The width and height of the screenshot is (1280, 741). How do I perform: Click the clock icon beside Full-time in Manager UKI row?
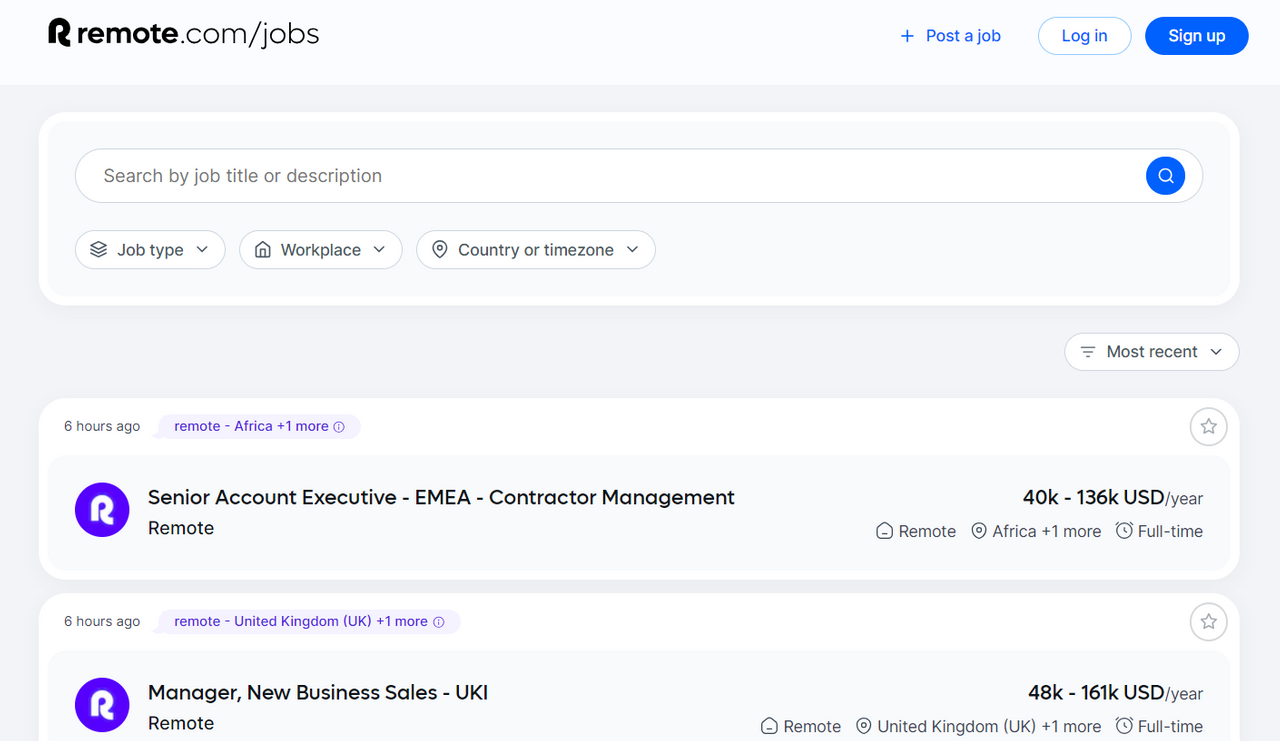1124,726
